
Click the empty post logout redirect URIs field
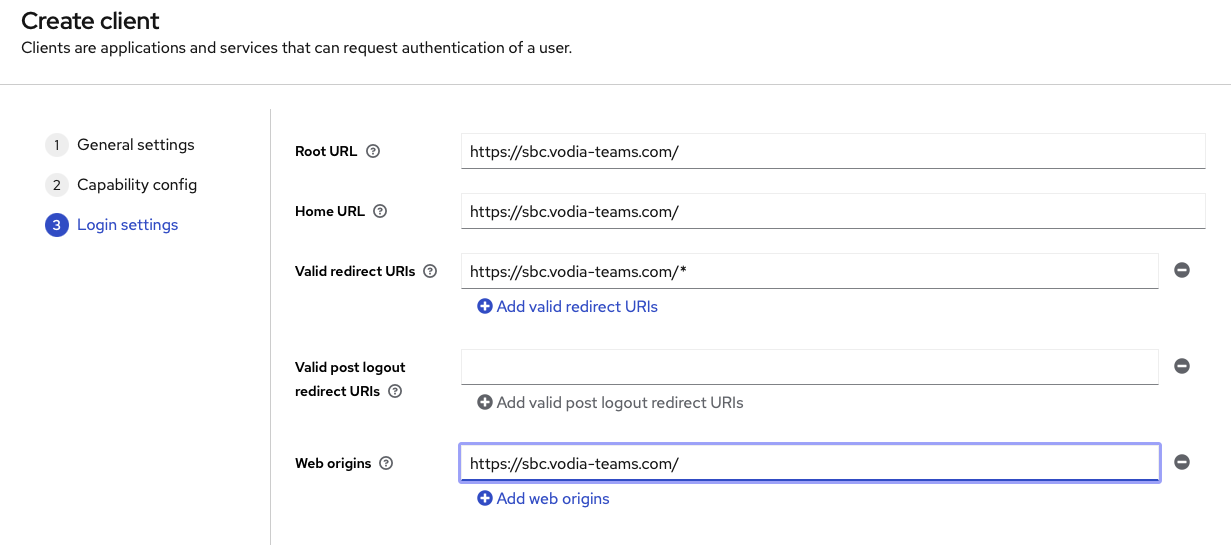810,367
